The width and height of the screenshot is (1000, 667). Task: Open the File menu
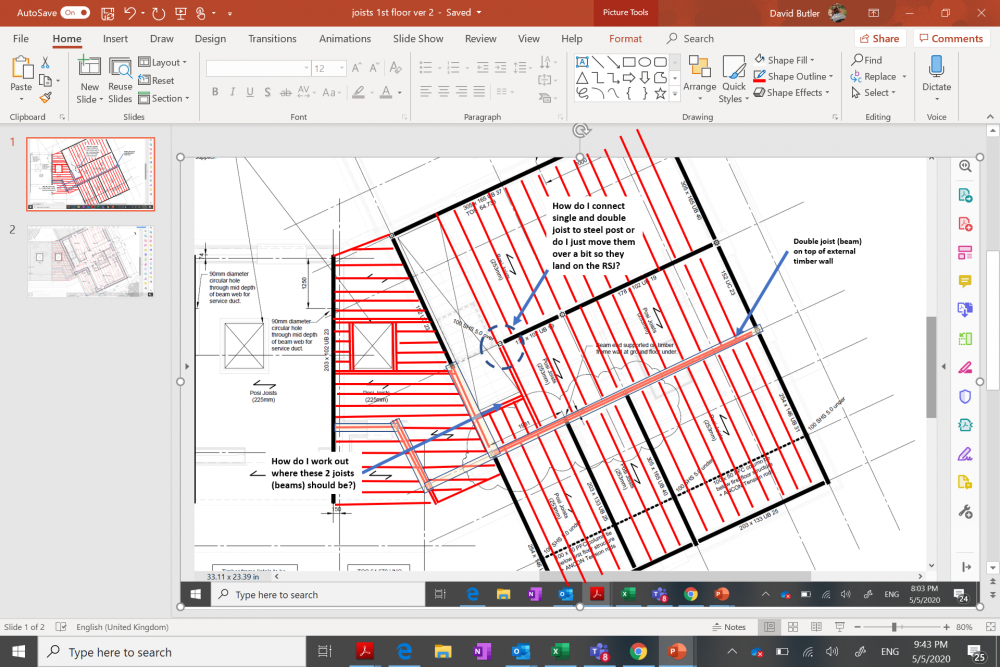[x=20, y=38]
